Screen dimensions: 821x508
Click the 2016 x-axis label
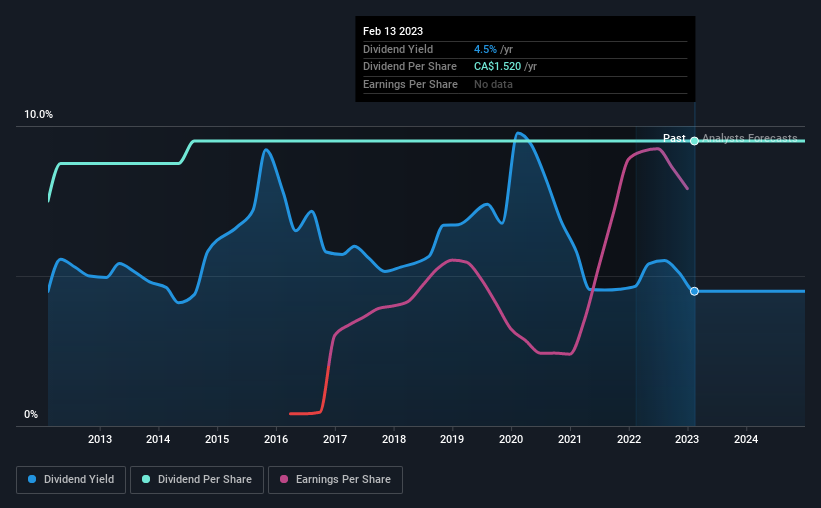276,439
